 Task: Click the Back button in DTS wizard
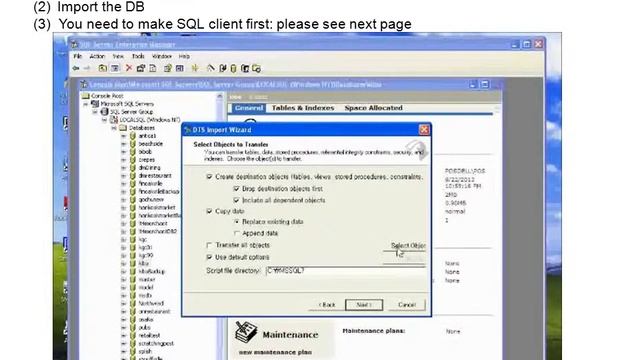click(x=327, y=305)
